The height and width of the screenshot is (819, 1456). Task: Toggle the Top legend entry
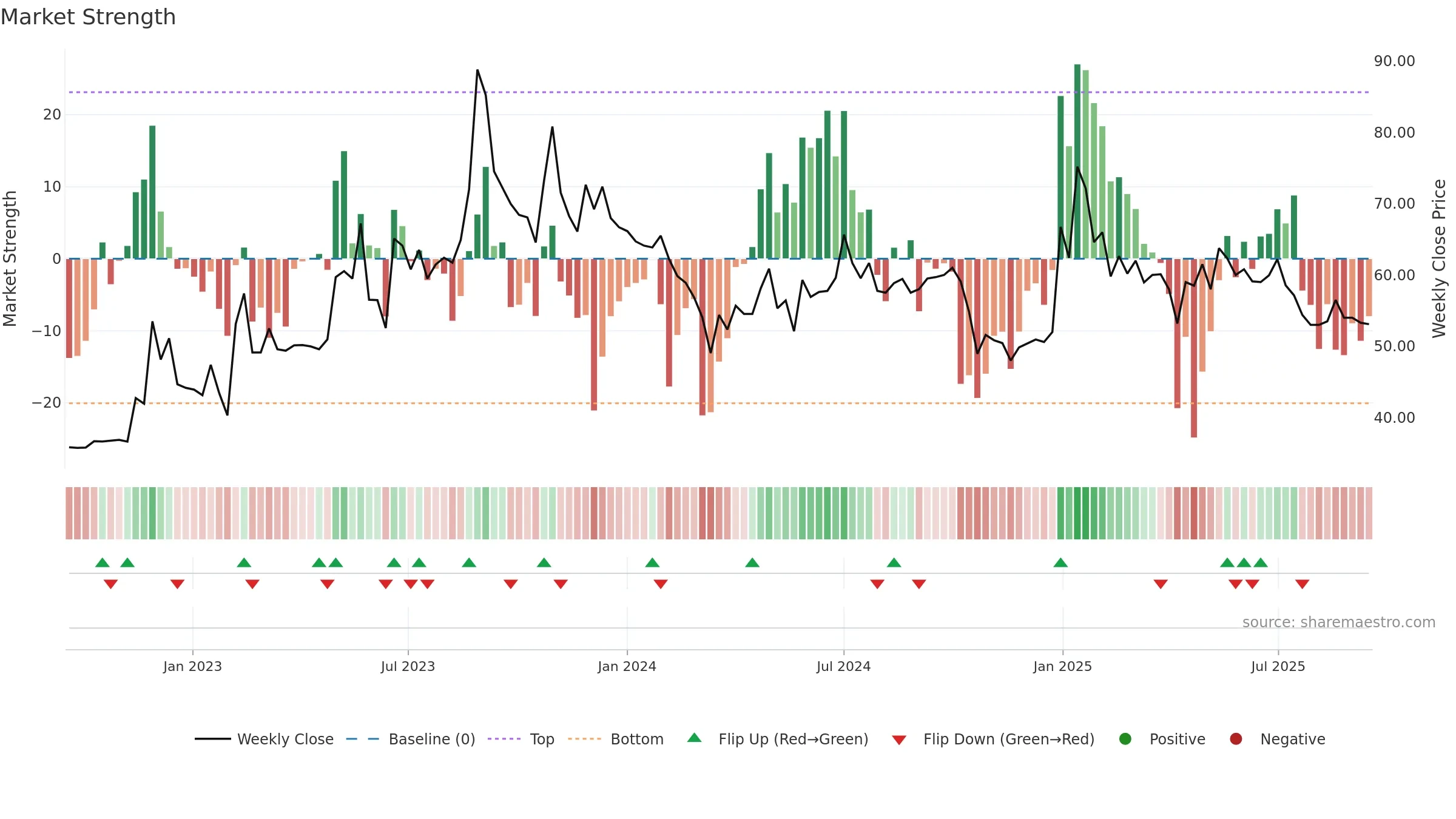[x=521, y=739]
